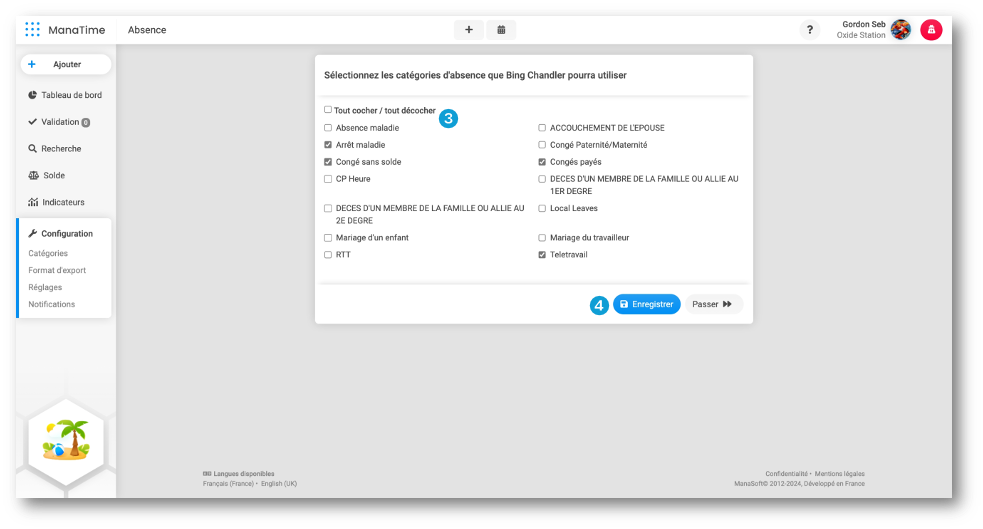Click the Passer button
Viewport: 983px width, 529px height.
713,304
